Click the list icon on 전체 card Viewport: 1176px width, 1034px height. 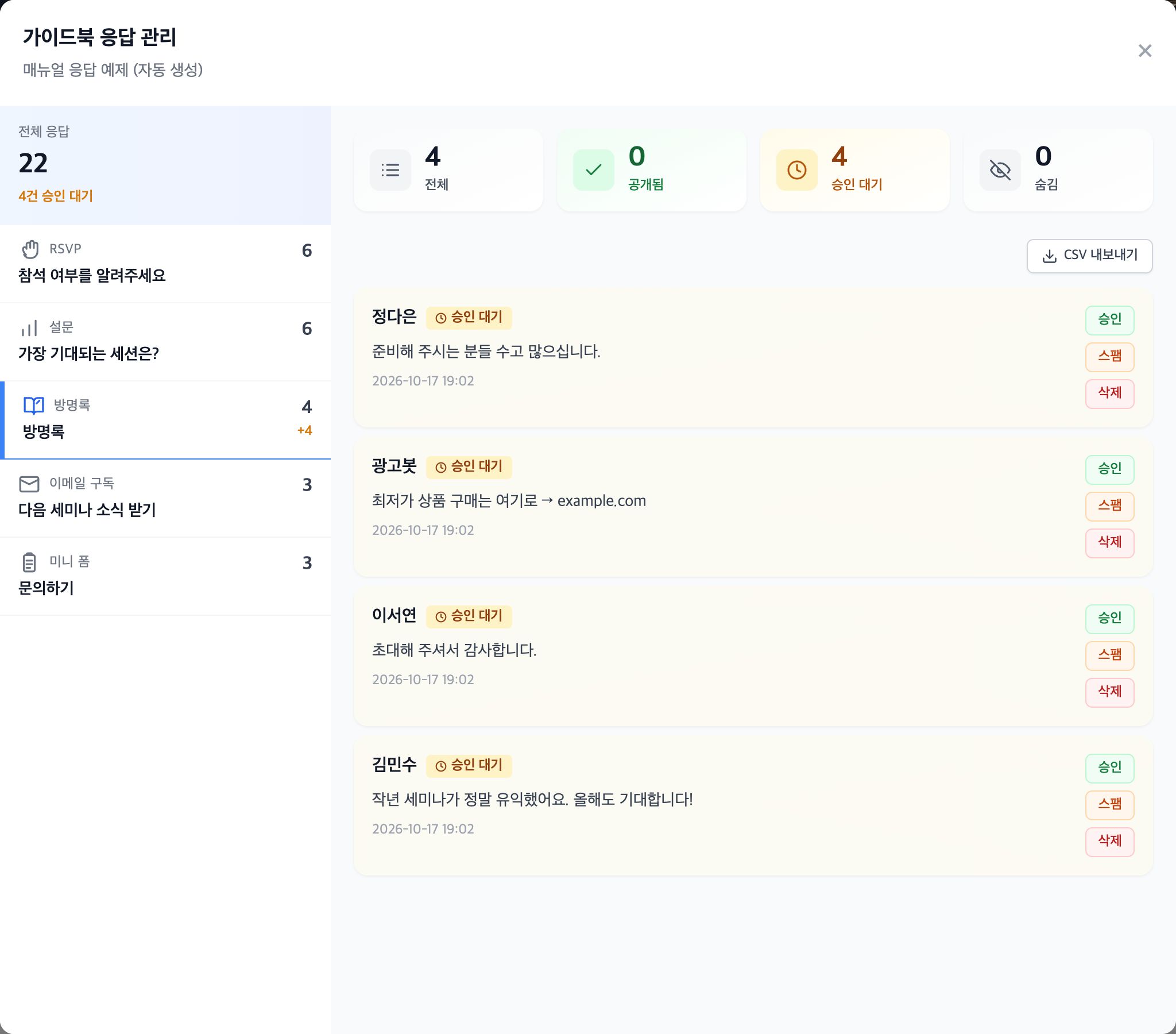tap(390, 170)
